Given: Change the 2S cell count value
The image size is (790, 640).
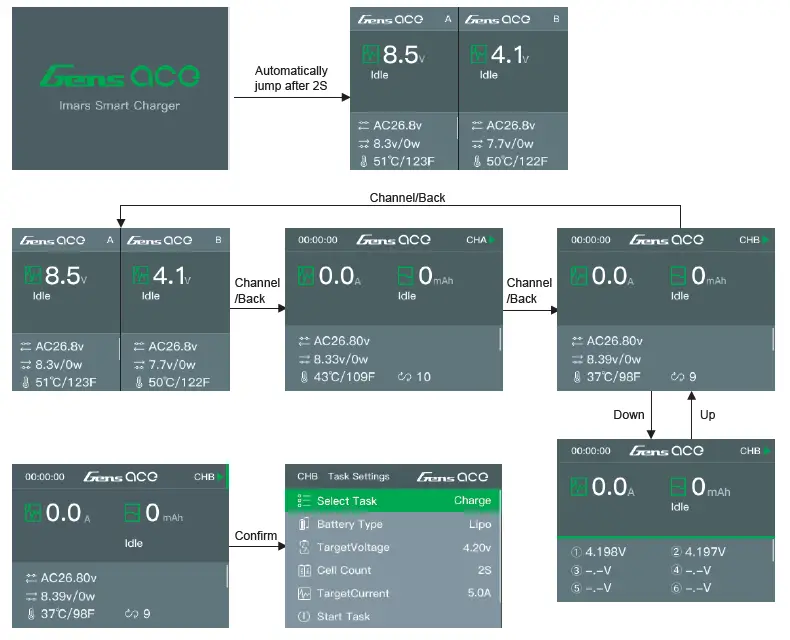Looking at the screenshot, I should (484, 570).
